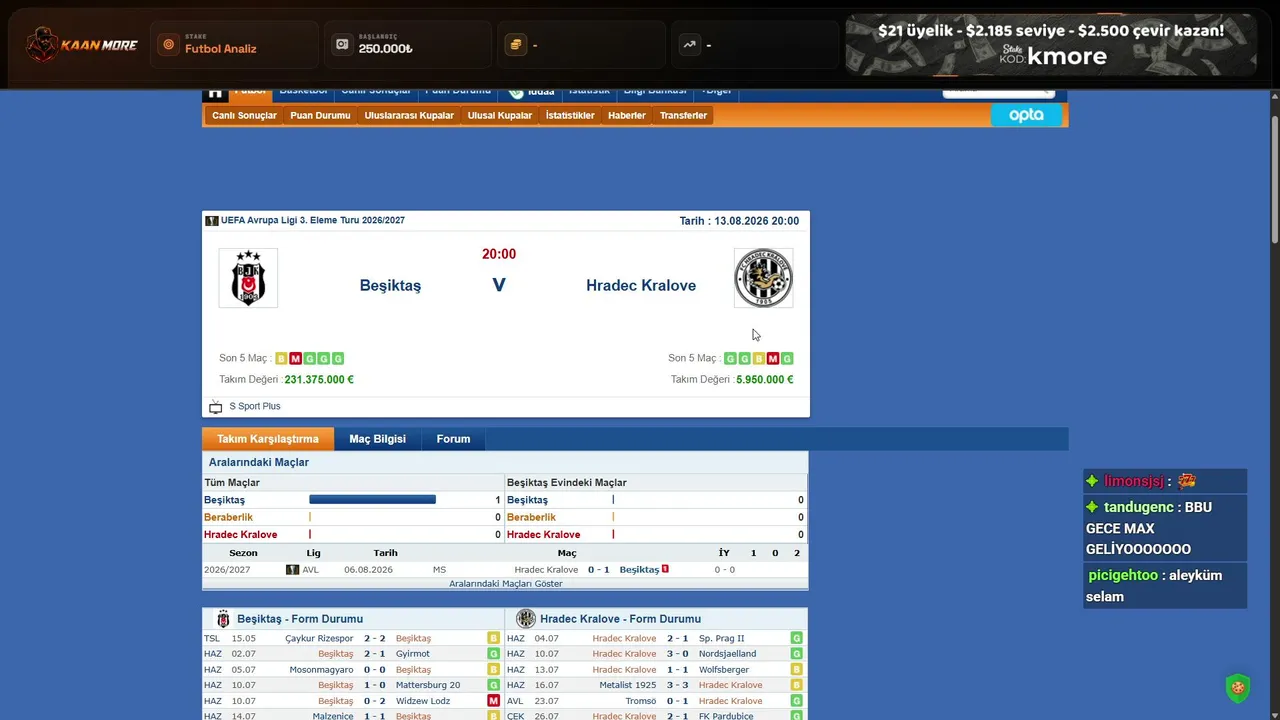Click the yellow B badge in Beşiktaş's Son 5 Maç
The width and height of the screenshot is (1280, 720).
pyautogui.click(x=281, y=358)
